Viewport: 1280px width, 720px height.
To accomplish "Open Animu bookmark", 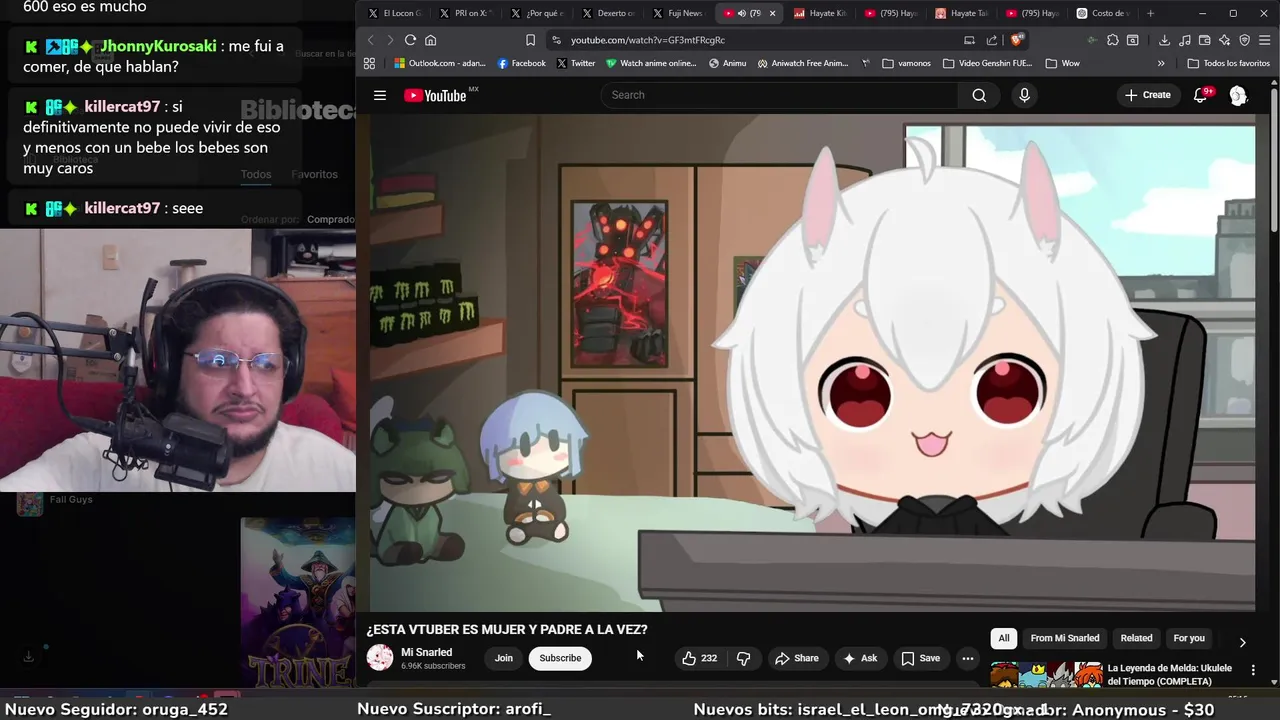I will [x=728, y=63].
